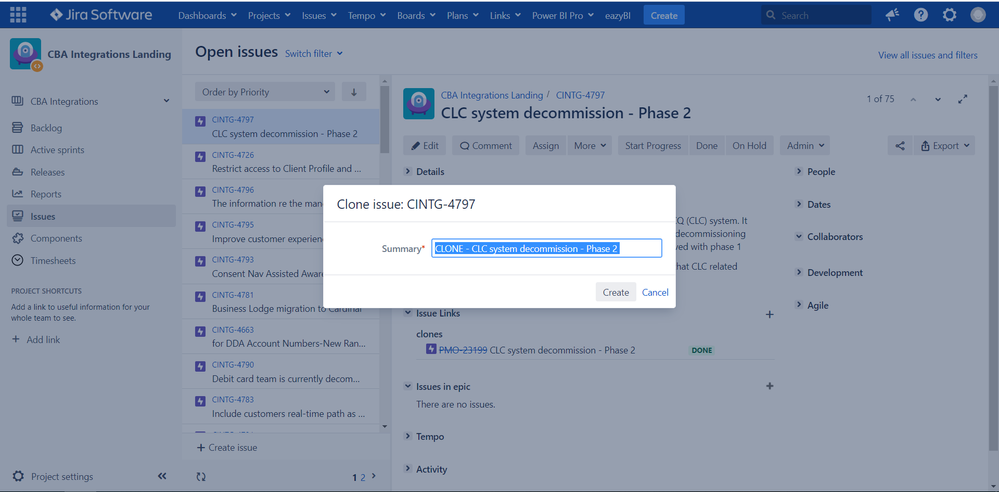Click the blue Create button in the top bar
The width and height of the screenshot is (999, 492).
tap(664, 15)
